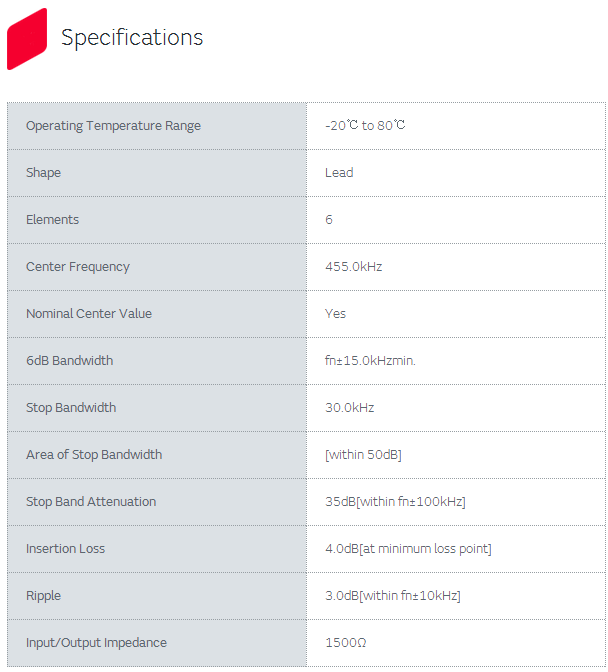
Task: Select the 35dB[within fn±100kHz] value
Action: pos(395,502)
